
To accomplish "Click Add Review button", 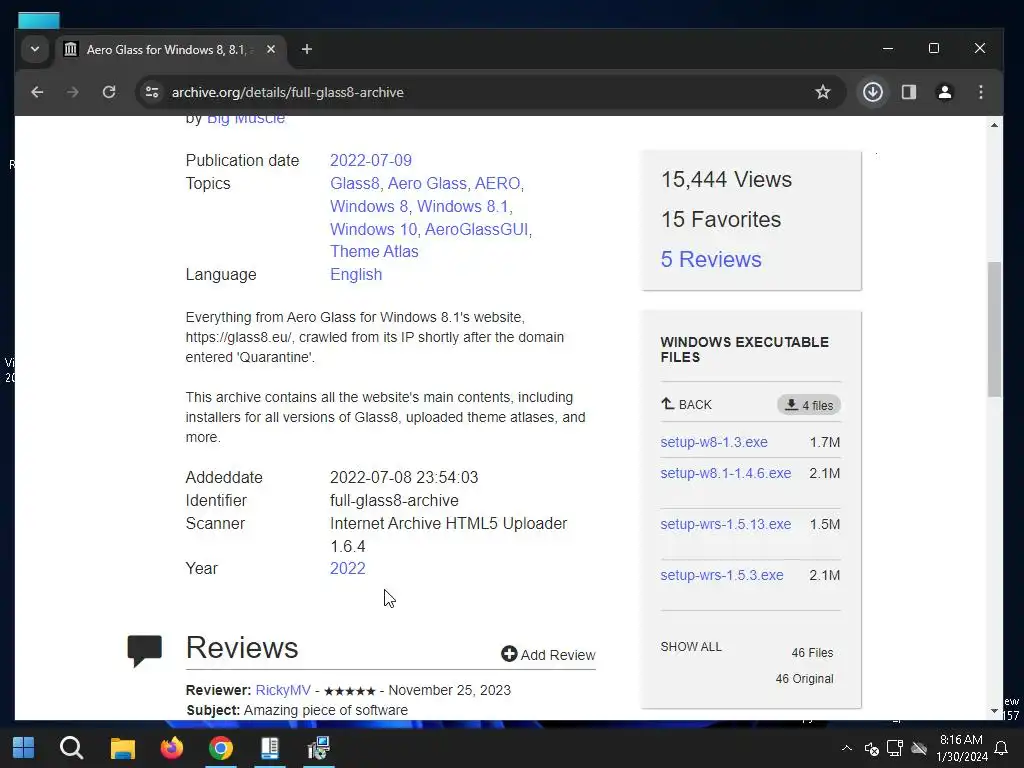I will coord(548,654).
